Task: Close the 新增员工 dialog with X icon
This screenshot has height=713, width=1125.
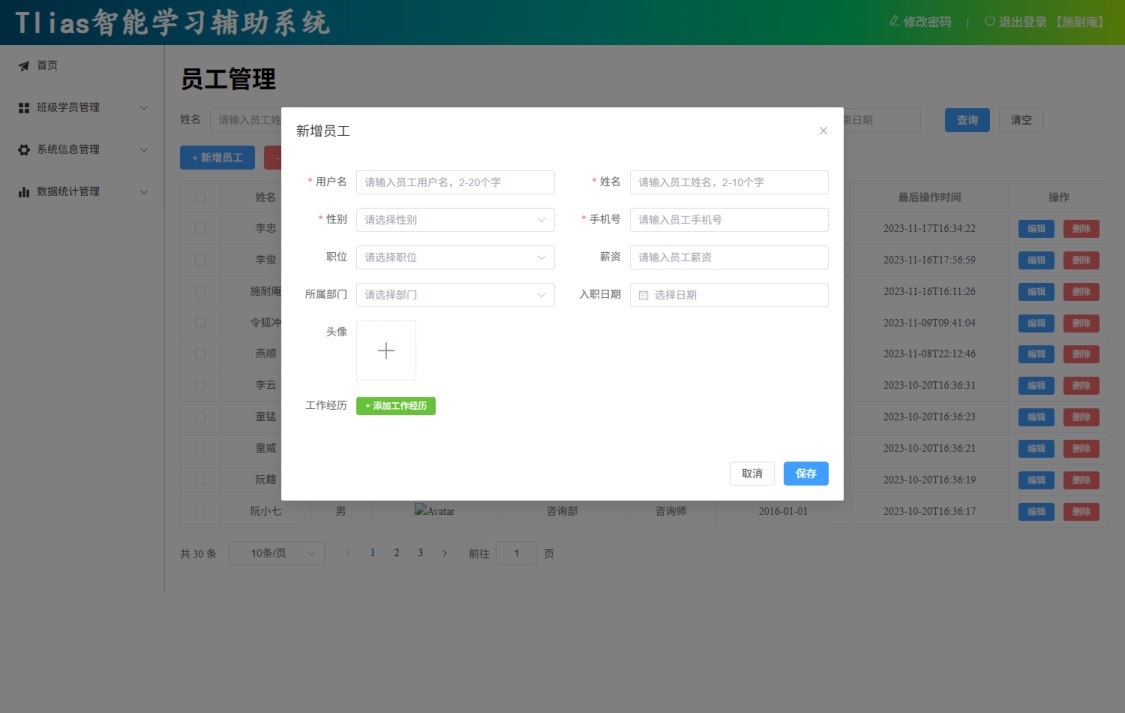Action: coord(823,131)
